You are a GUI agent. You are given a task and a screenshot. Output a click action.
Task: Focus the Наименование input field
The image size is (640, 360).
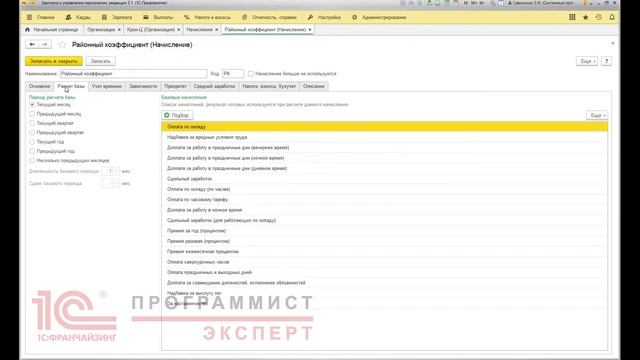[x=133, y=74]
